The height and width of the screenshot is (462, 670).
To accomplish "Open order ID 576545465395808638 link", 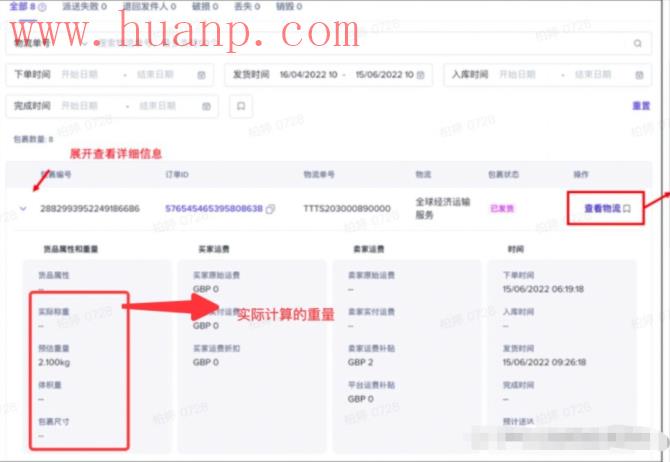I will [214, 209].
